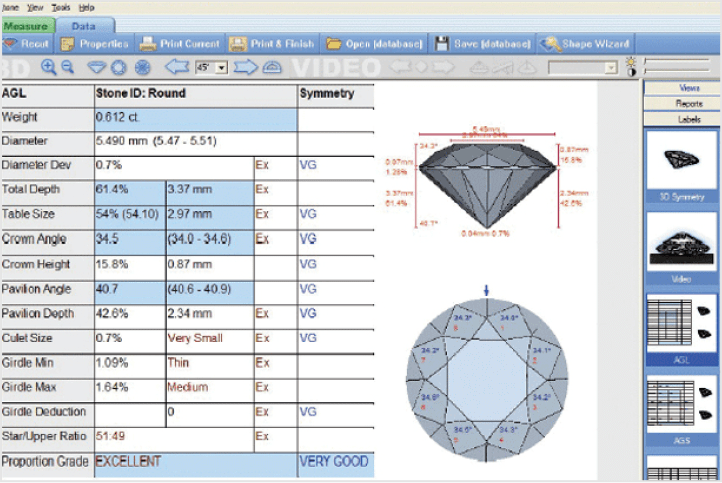Viewport: 722px width, 483px height.
Task: Click Print Current in the toolbar
Action: coord(180,44)
